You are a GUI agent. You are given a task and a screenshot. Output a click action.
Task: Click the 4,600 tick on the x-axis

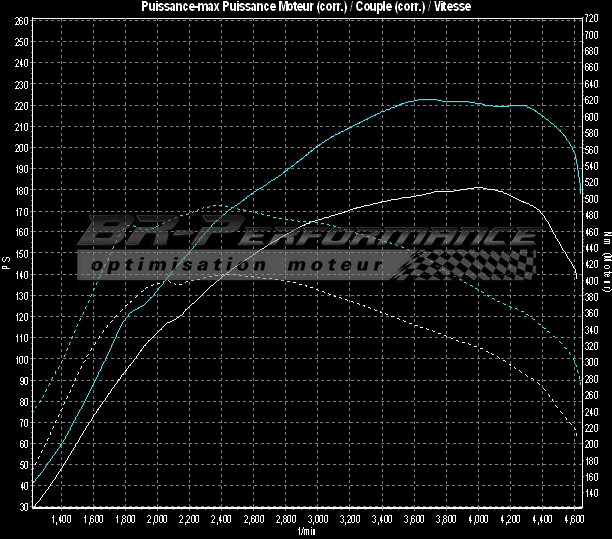(x=574, y=521)
